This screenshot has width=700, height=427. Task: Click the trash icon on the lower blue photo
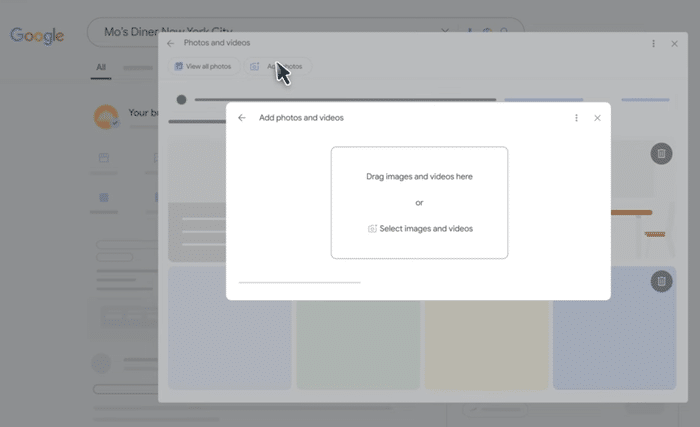tap(661, 281)
